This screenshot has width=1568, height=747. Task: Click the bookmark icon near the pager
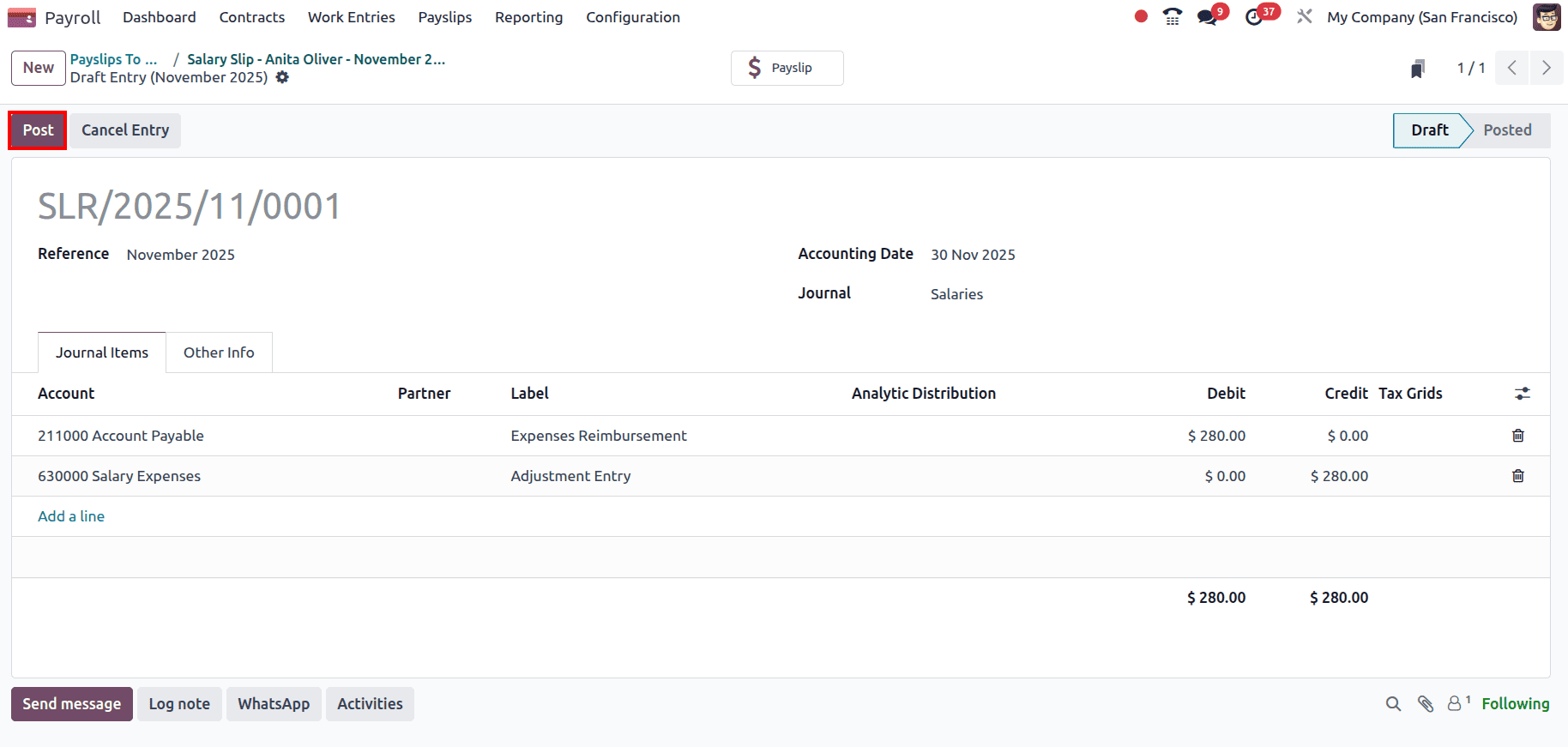(x=1418, y=69)
